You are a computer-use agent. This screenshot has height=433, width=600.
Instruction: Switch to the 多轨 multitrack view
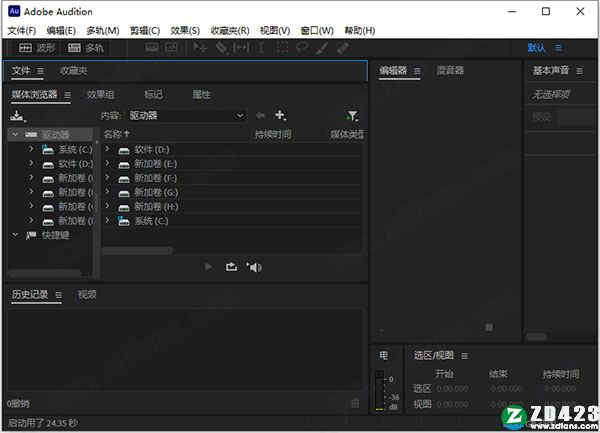click(85, 48)
